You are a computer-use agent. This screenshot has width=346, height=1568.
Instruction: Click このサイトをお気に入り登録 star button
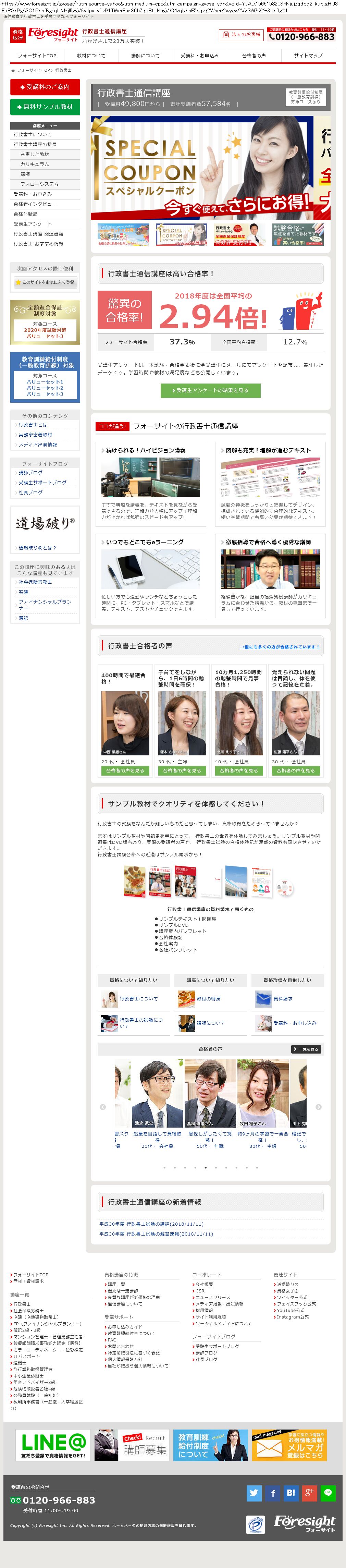point(45,282)
